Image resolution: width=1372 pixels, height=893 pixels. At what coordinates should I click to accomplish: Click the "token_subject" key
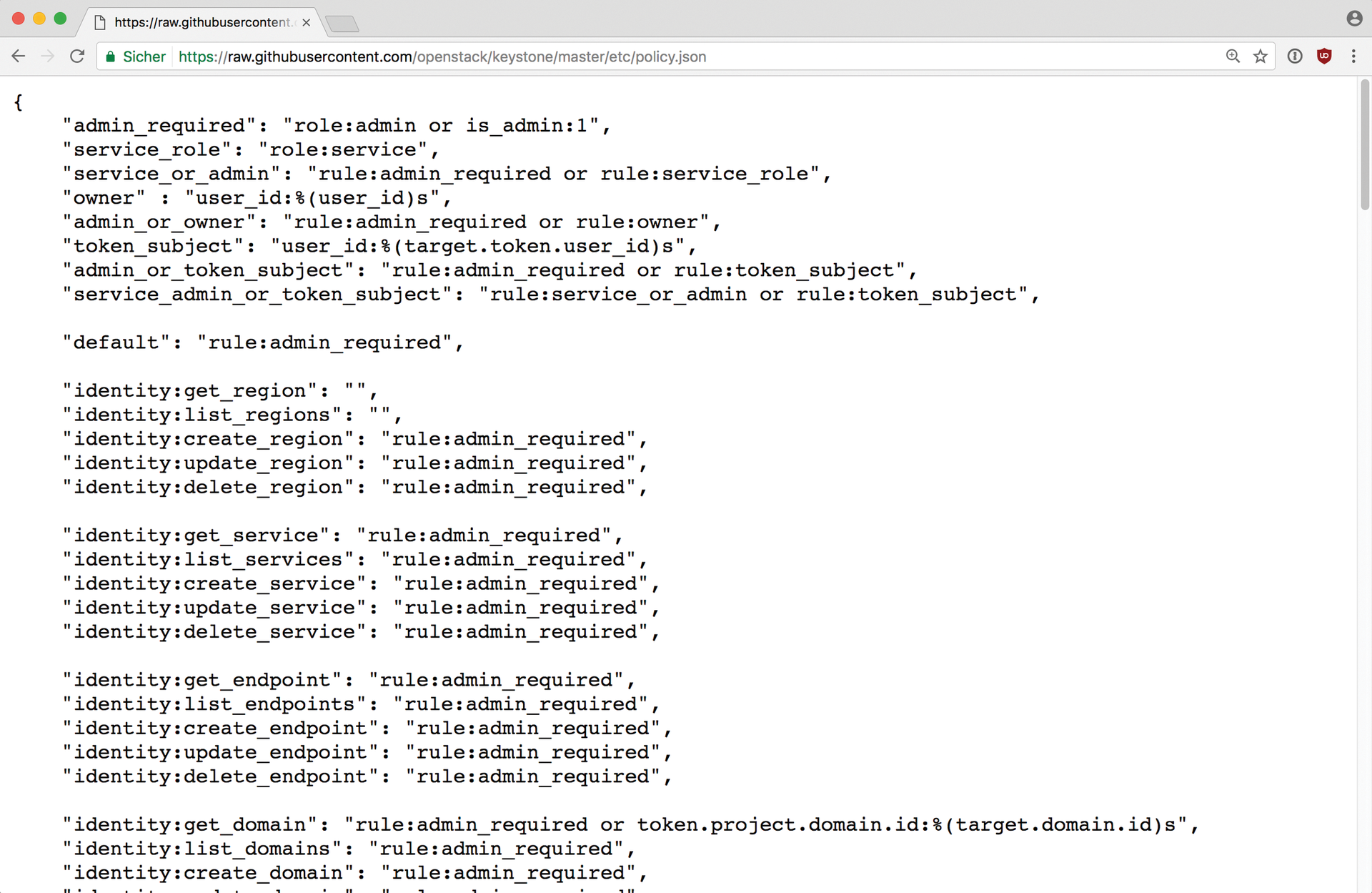(x=153, y=247)
